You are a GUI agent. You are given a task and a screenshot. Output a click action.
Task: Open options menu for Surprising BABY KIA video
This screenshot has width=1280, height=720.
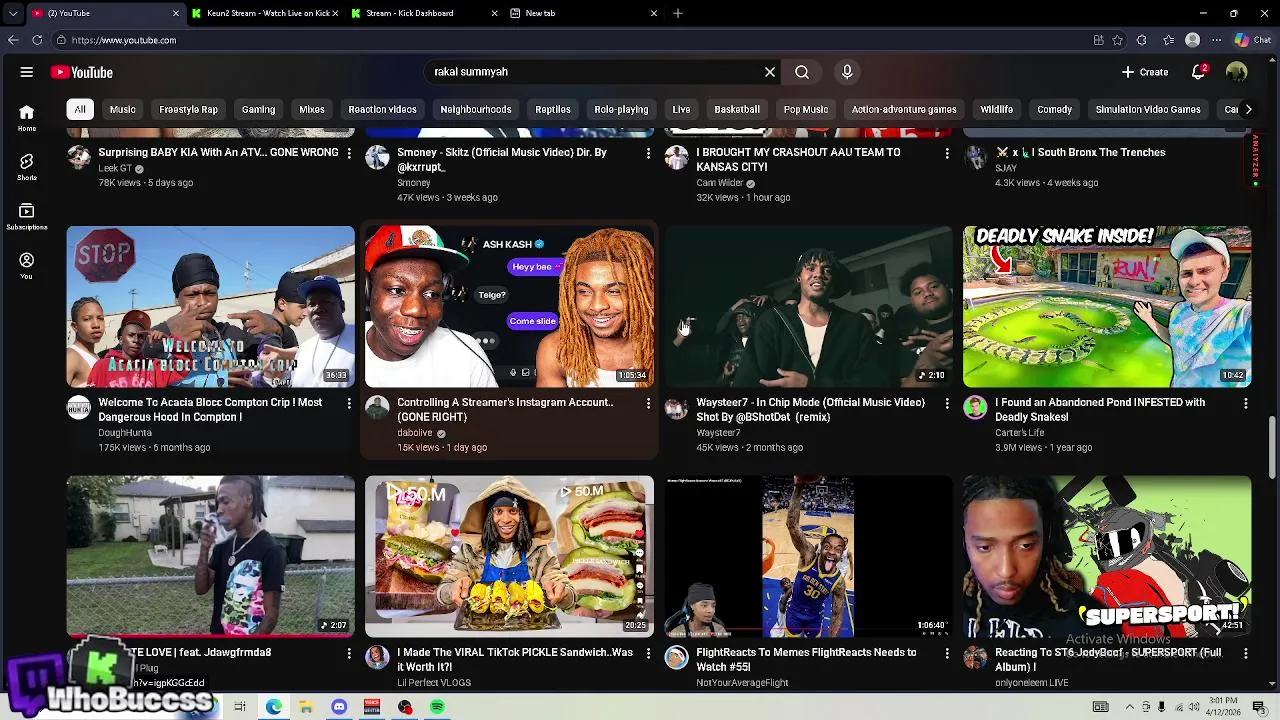click(349, 153)
